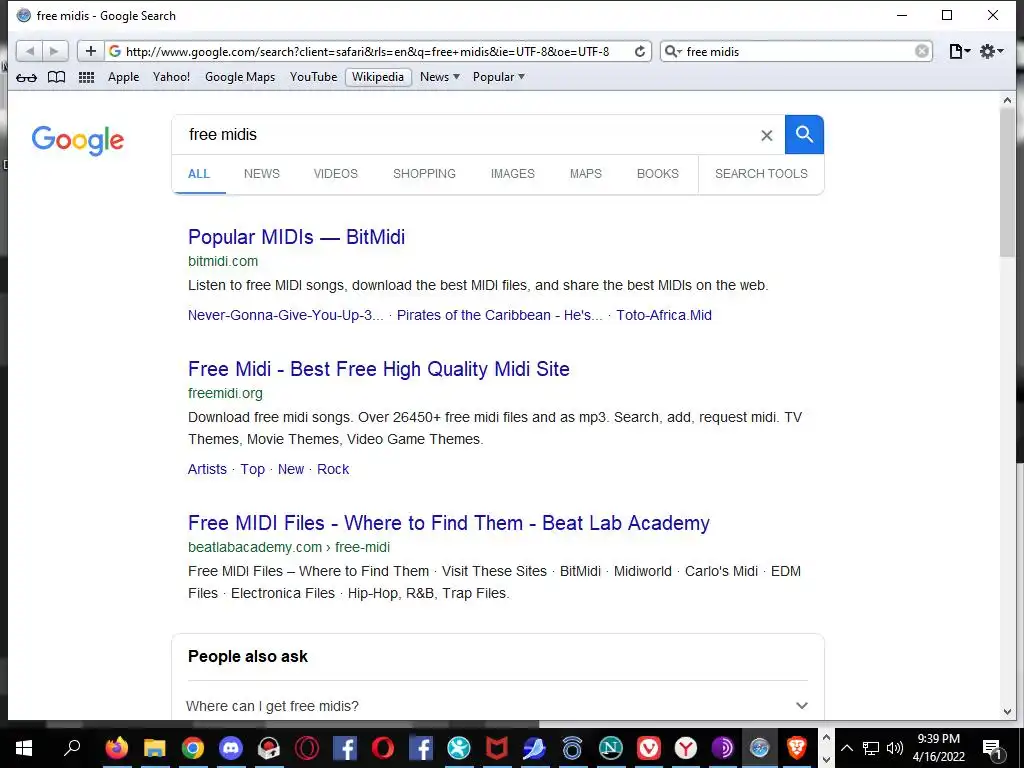Open the Artists sitelink under freemidi.org
This screenshot has height=768, width=1024.
coord(207,469)
